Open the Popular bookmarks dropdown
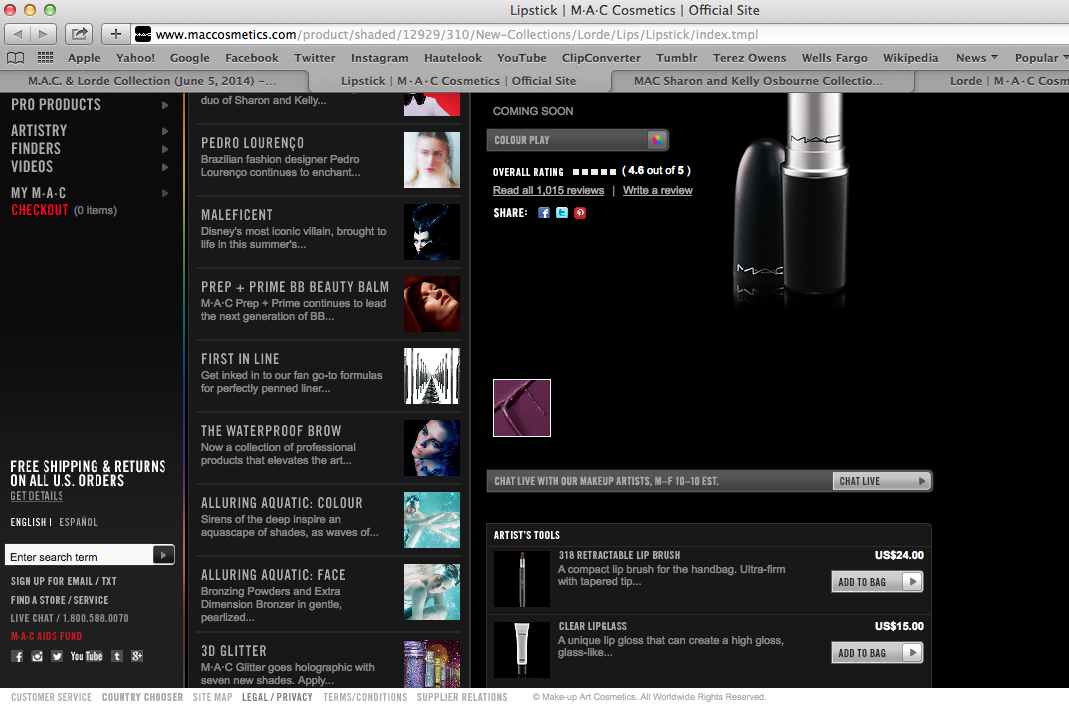This screenshot has height=704, width=1069. pyautogui.click(x=1041, y=58)
